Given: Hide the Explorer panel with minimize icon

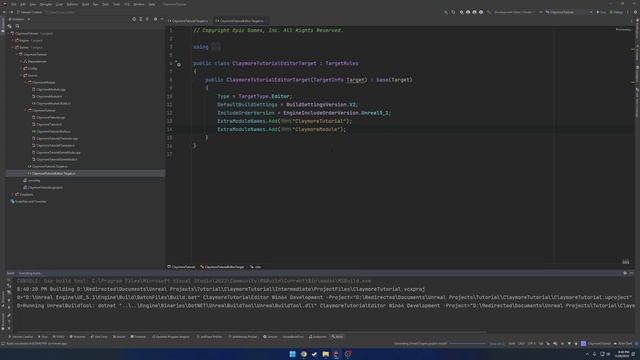Looking at the screenshot, I should coord(162,19).
